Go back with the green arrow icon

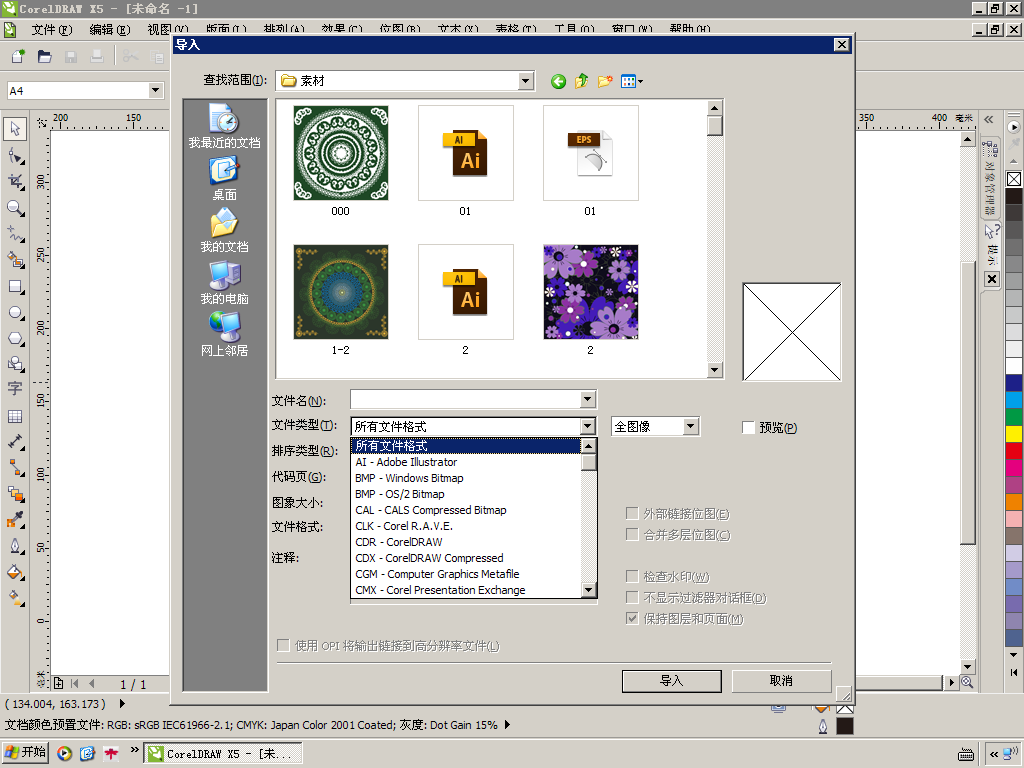[558, 81]
